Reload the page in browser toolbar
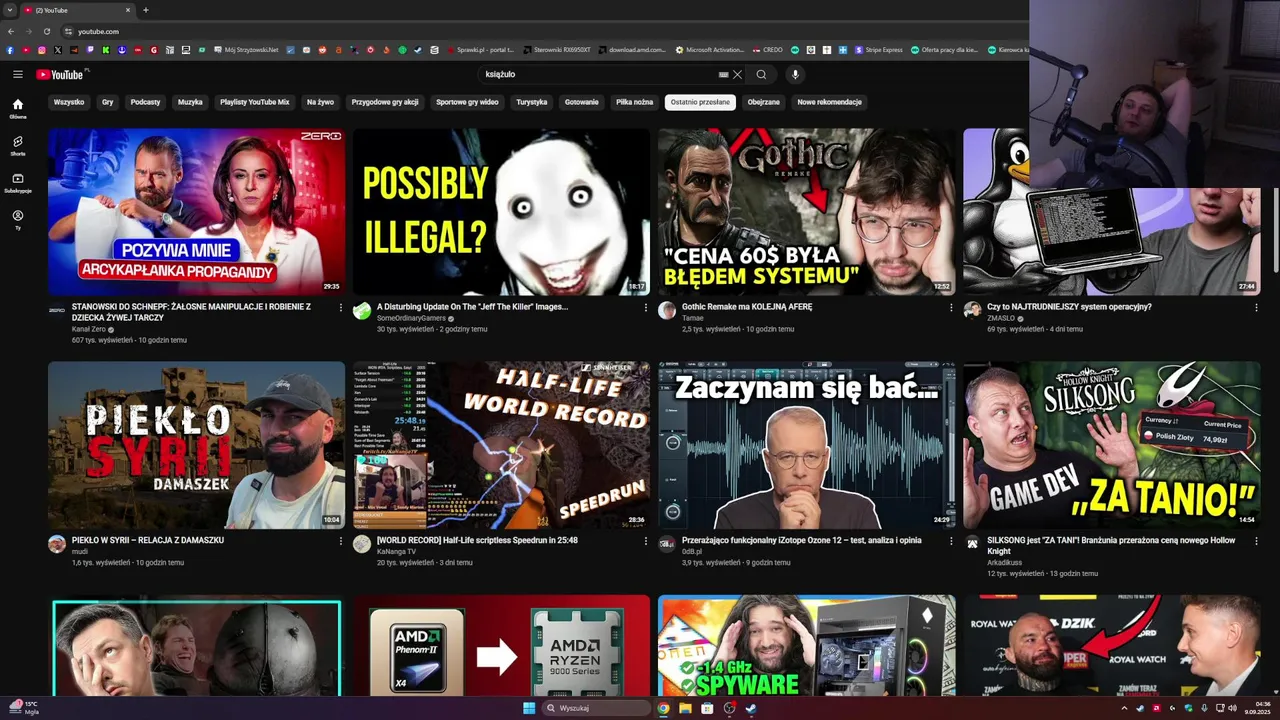Screen dimensions: 1280x720 click(x=46, y=31)
